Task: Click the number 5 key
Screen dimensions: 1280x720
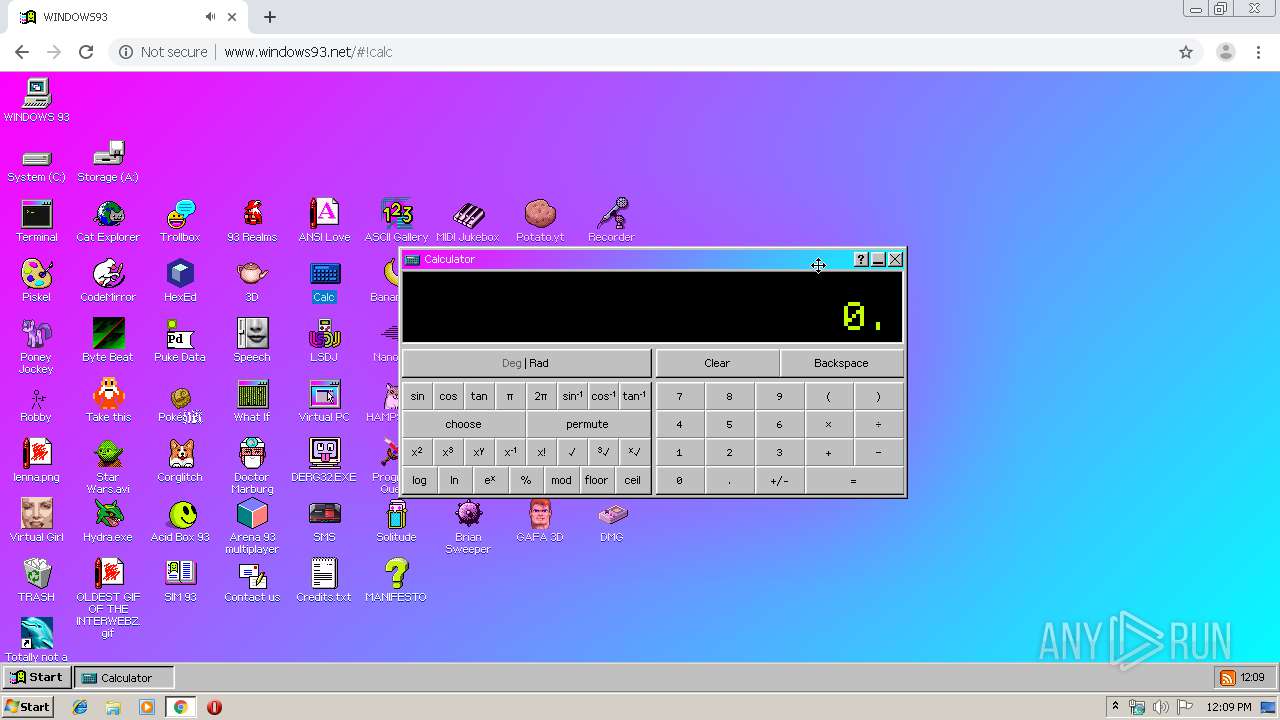Action: pyautogui.click(x=729, y=424)
